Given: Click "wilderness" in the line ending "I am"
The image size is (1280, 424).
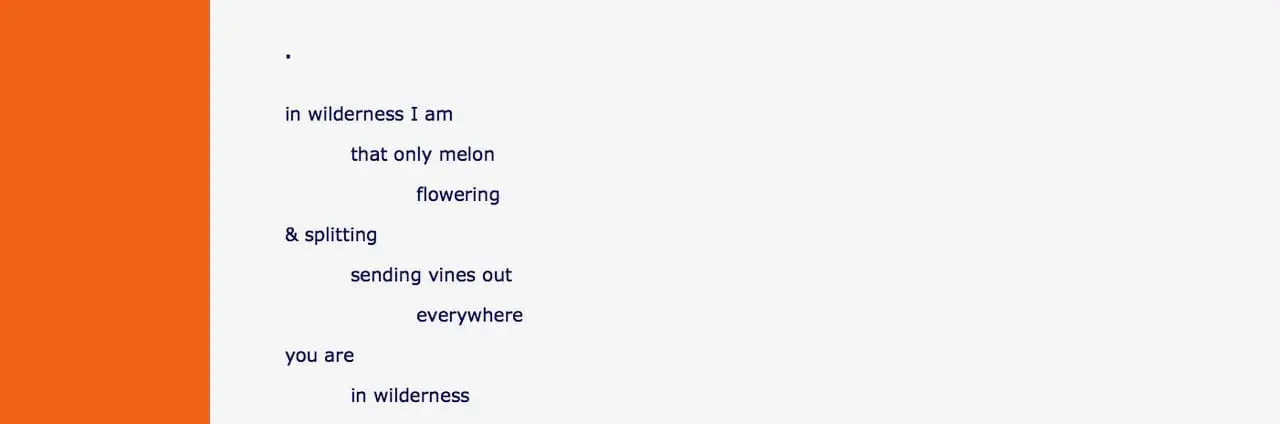Looking at the screenshot, I should click(356, 114).
